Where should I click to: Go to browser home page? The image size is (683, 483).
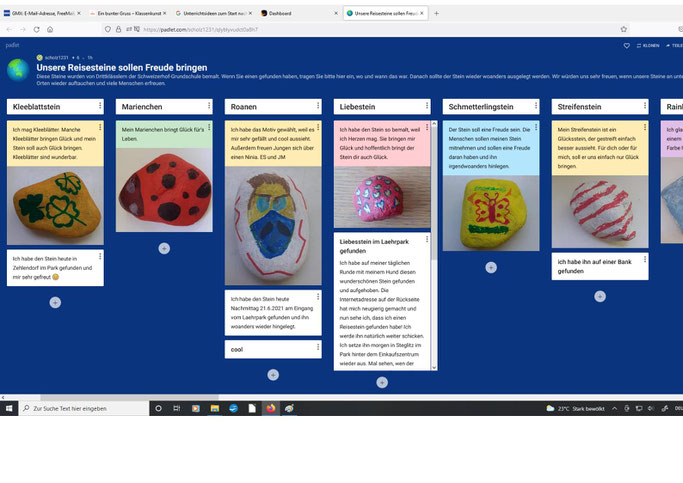click(x=50, y=29)
